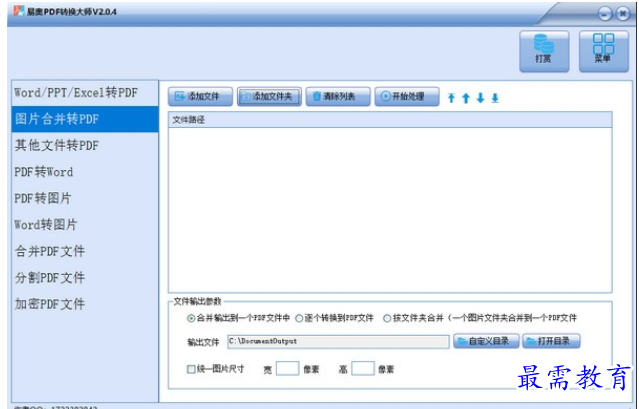The height and width of the screenshot is (409, 639).
Task: Switch to 其他文件转PDF
Action: click(85, 145)
